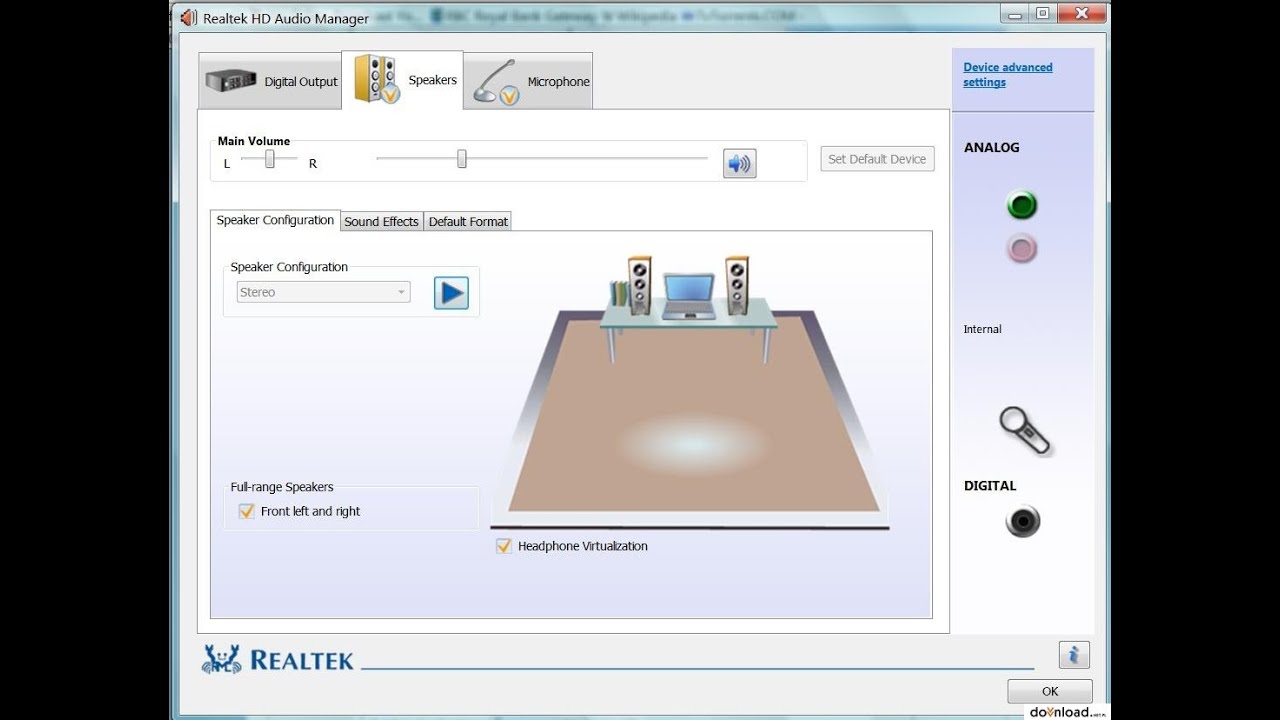
Task: Click the OK button
Action: click(1050, 691)
